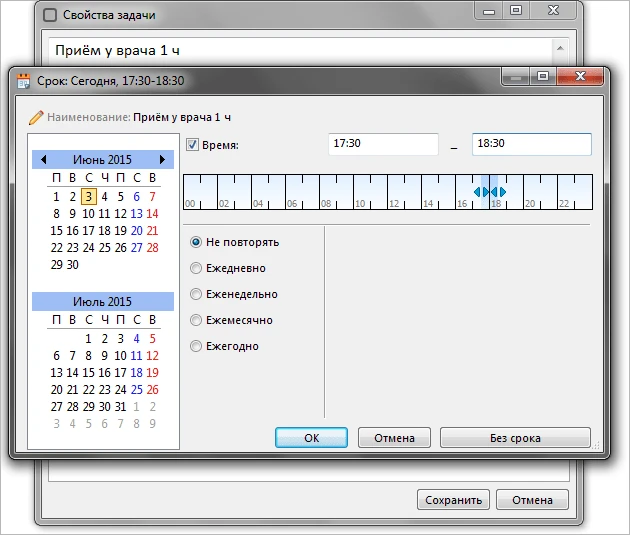Image resolution: width=630 pixels, height=535 pixels.
Task: Select Еженедельно repeat option
Action: click(x=196, y=294)
